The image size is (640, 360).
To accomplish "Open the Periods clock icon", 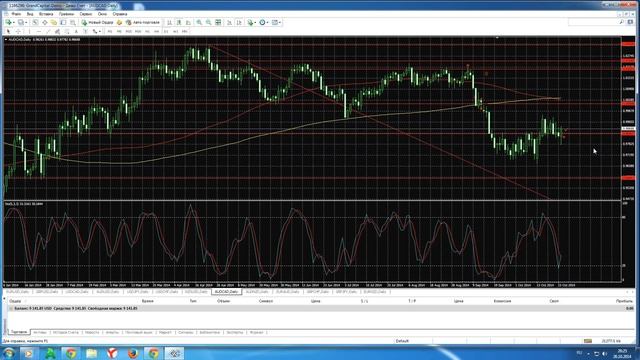I will [x=262, y=22].
